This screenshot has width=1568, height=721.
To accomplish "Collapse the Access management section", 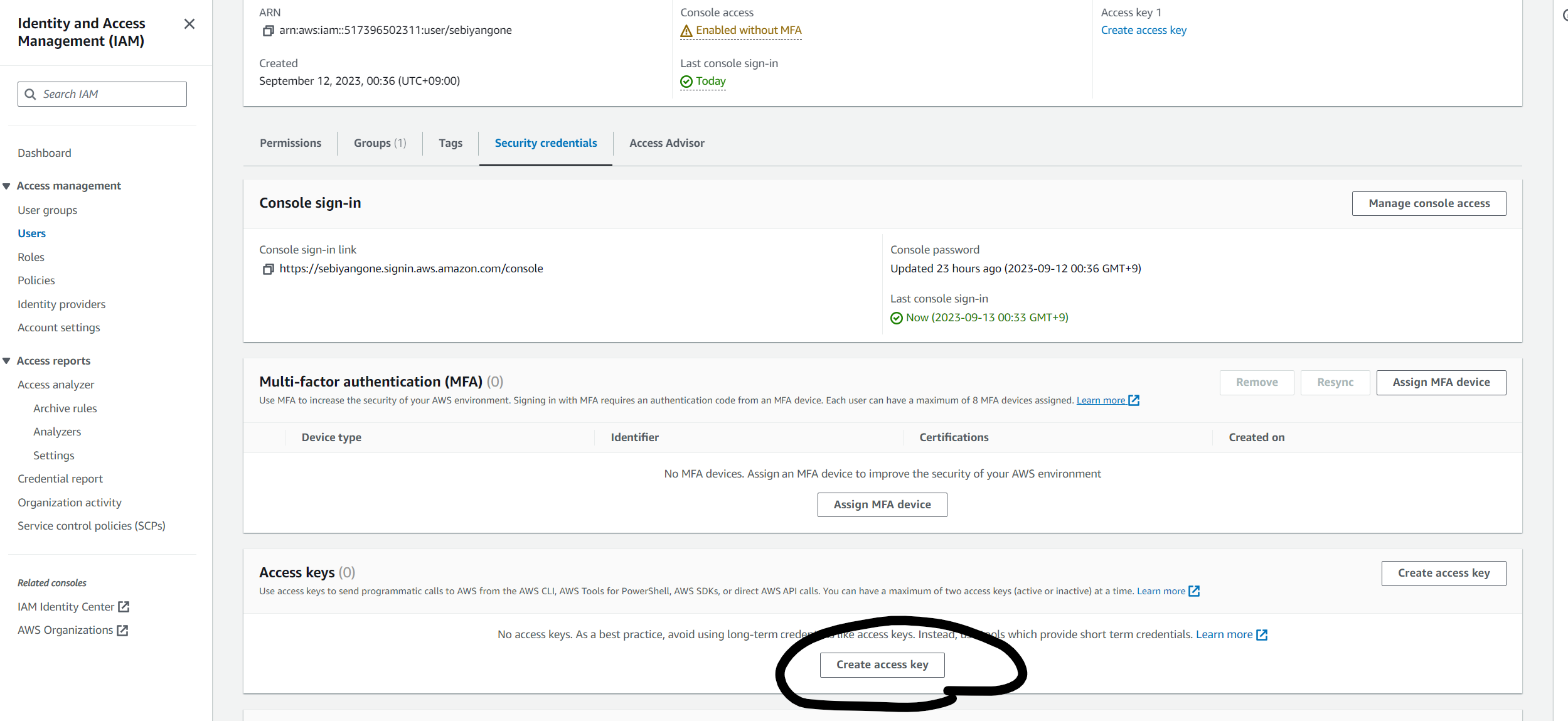I will coord(6,186).
